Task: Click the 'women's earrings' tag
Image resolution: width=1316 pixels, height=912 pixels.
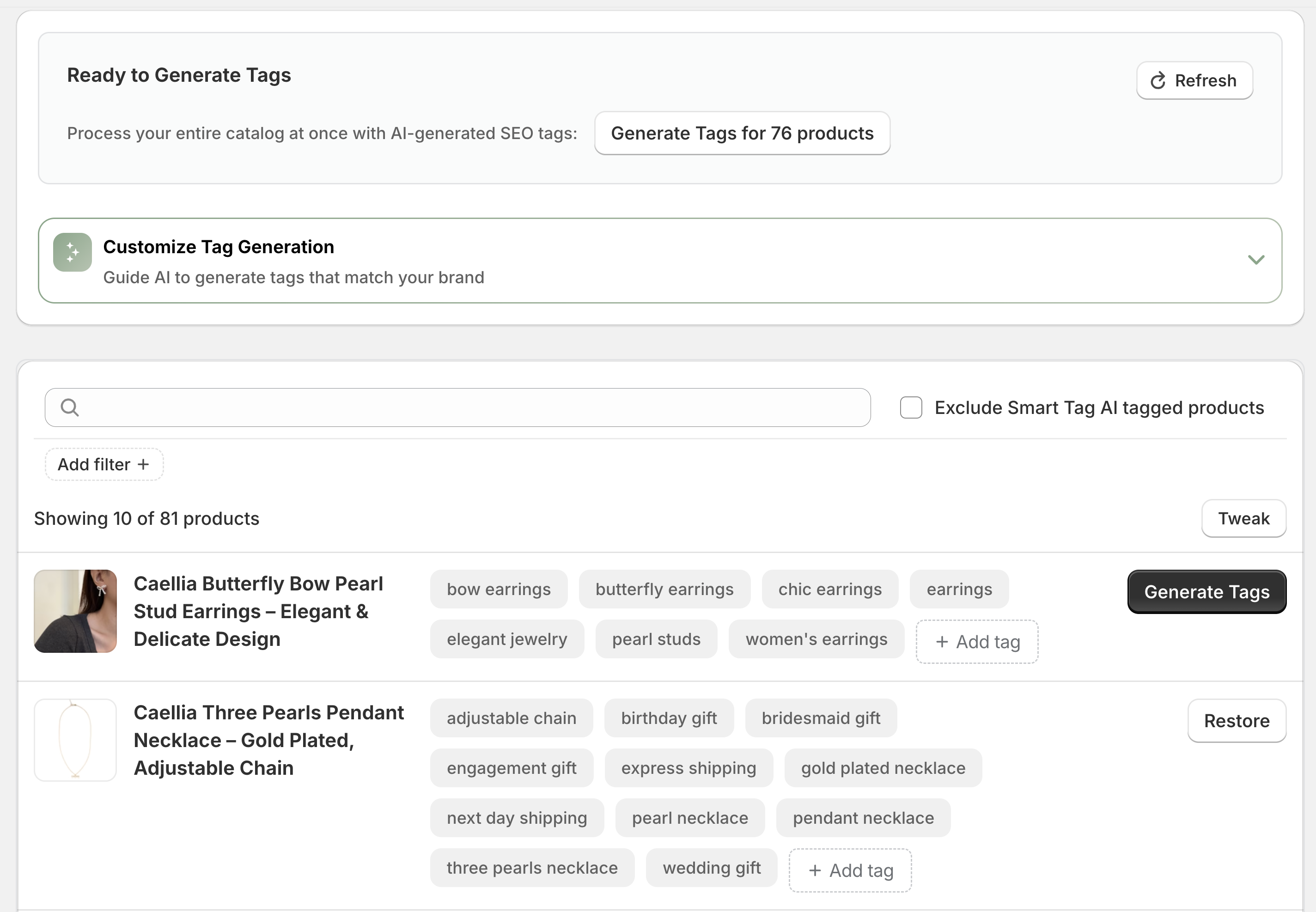Action: (816, 639)
